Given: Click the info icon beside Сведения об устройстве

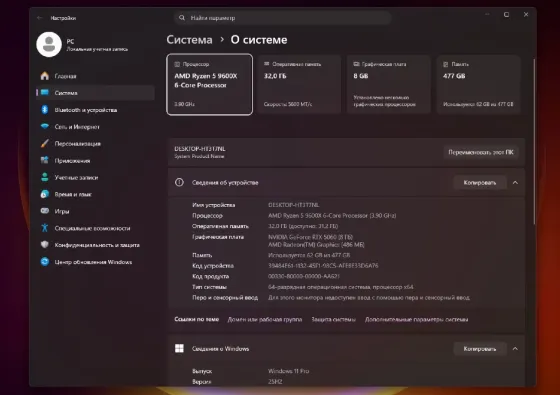Looking at the screenshot, I should click(179, 182).
